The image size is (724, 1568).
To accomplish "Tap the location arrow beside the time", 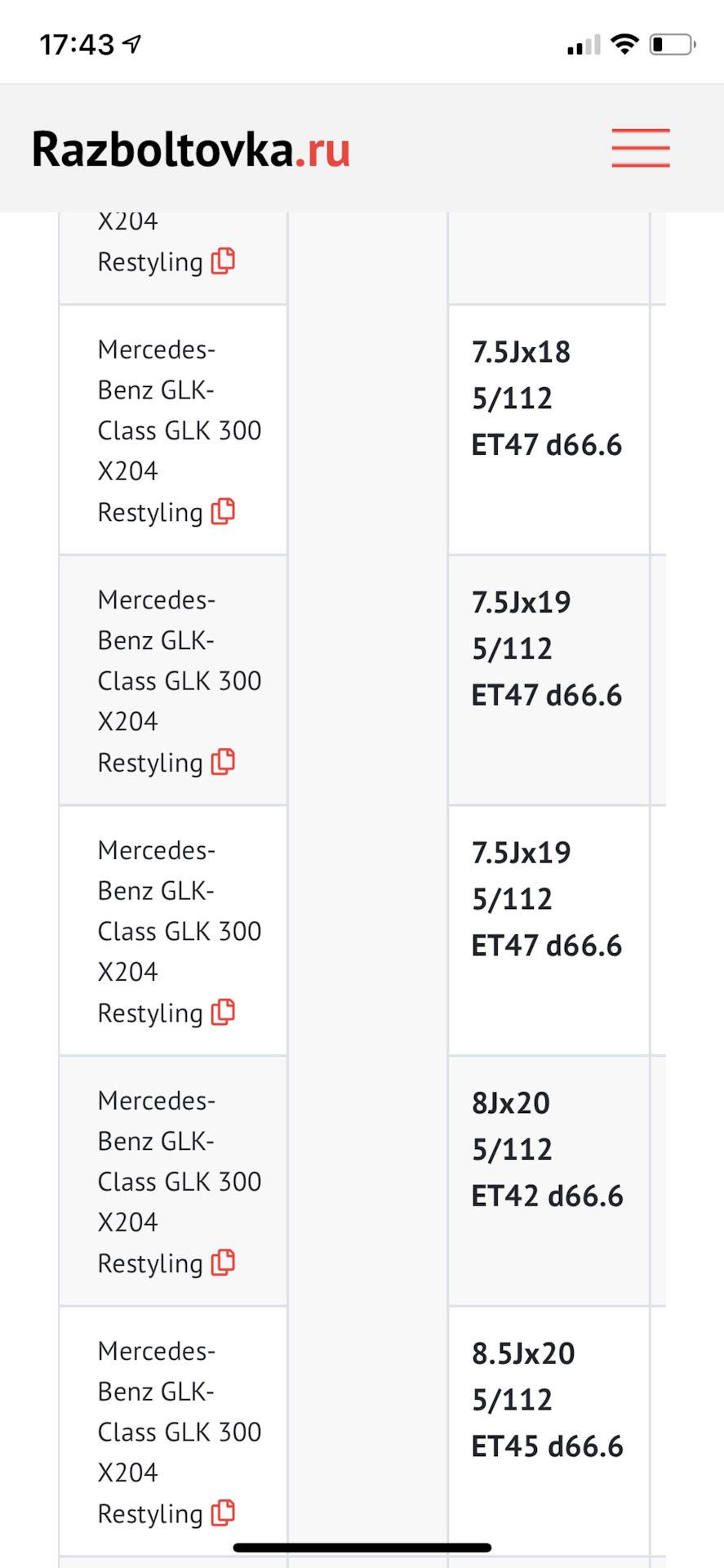I will point(132,44).
